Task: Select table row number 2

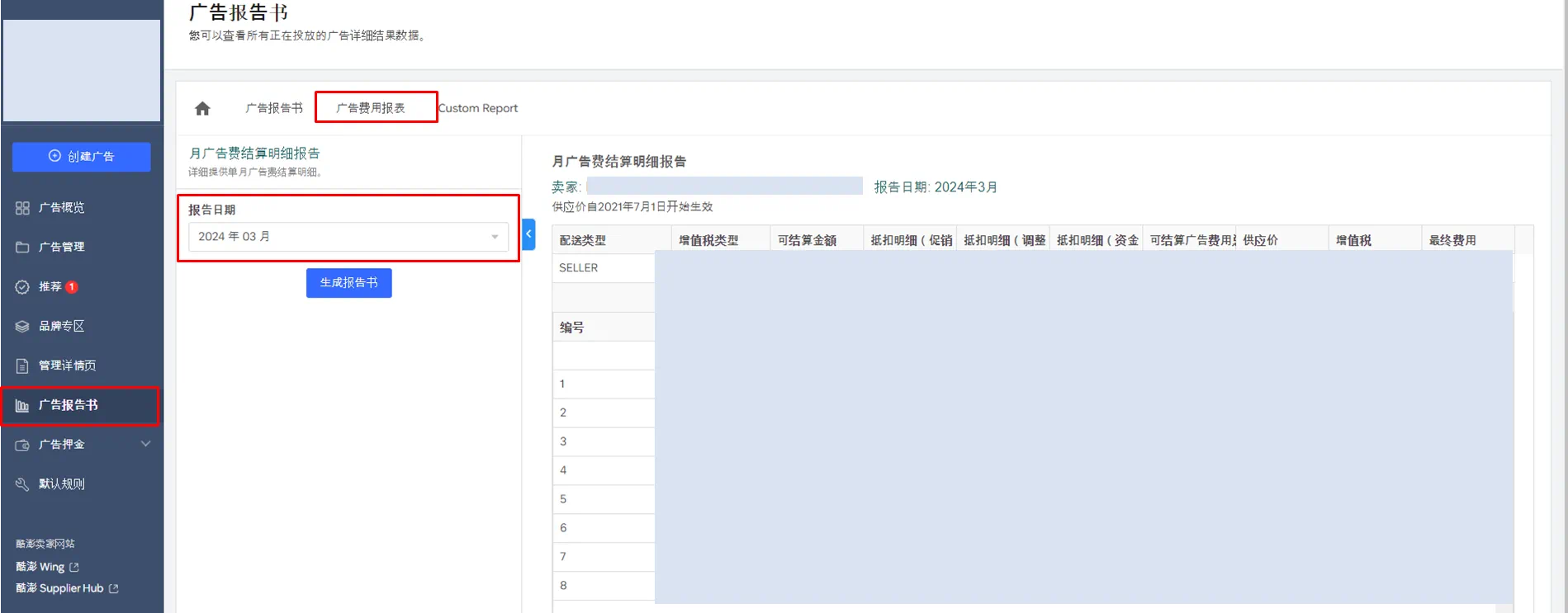Action: point(604,413)
